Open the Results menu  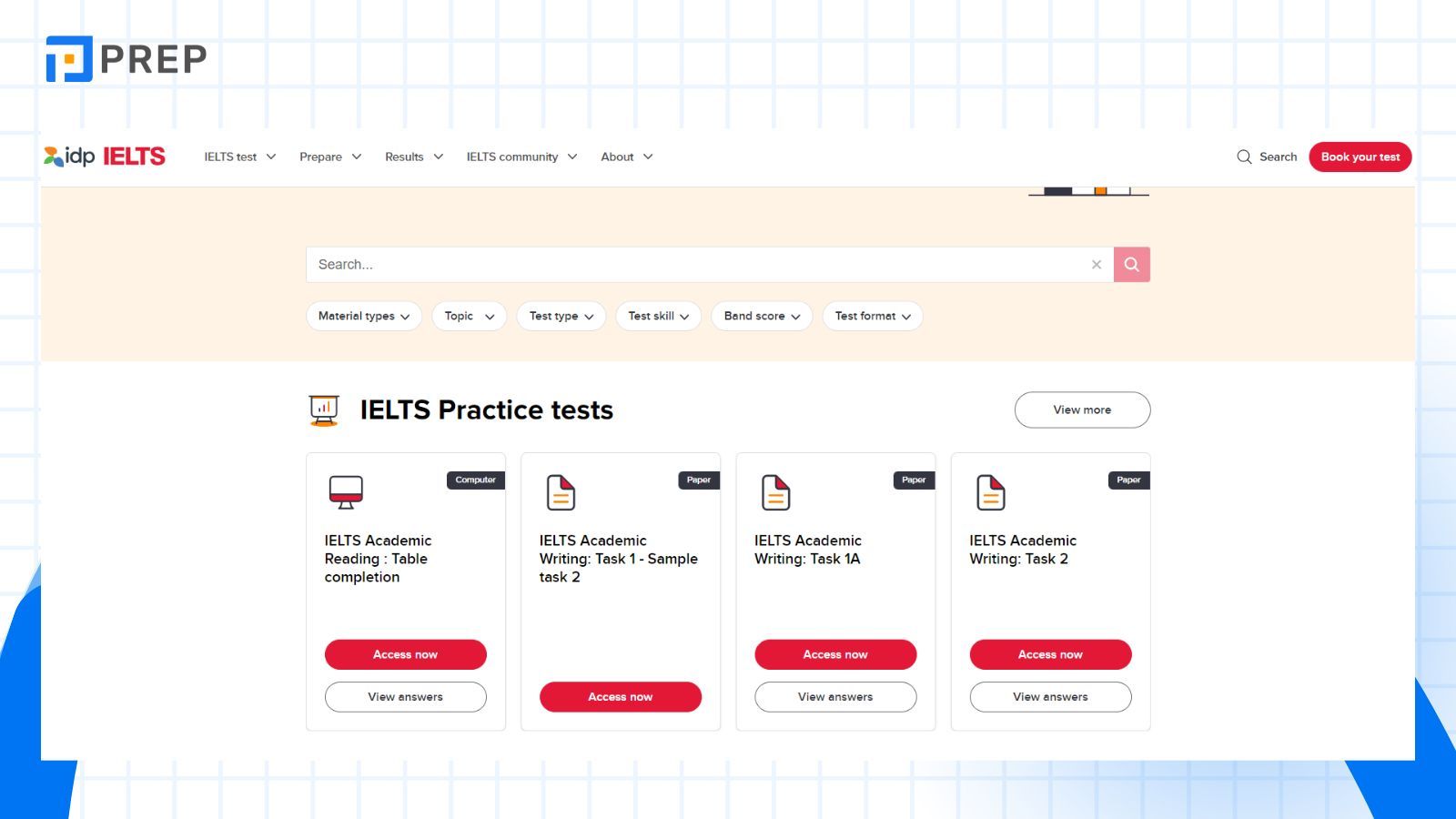[414, 157]
